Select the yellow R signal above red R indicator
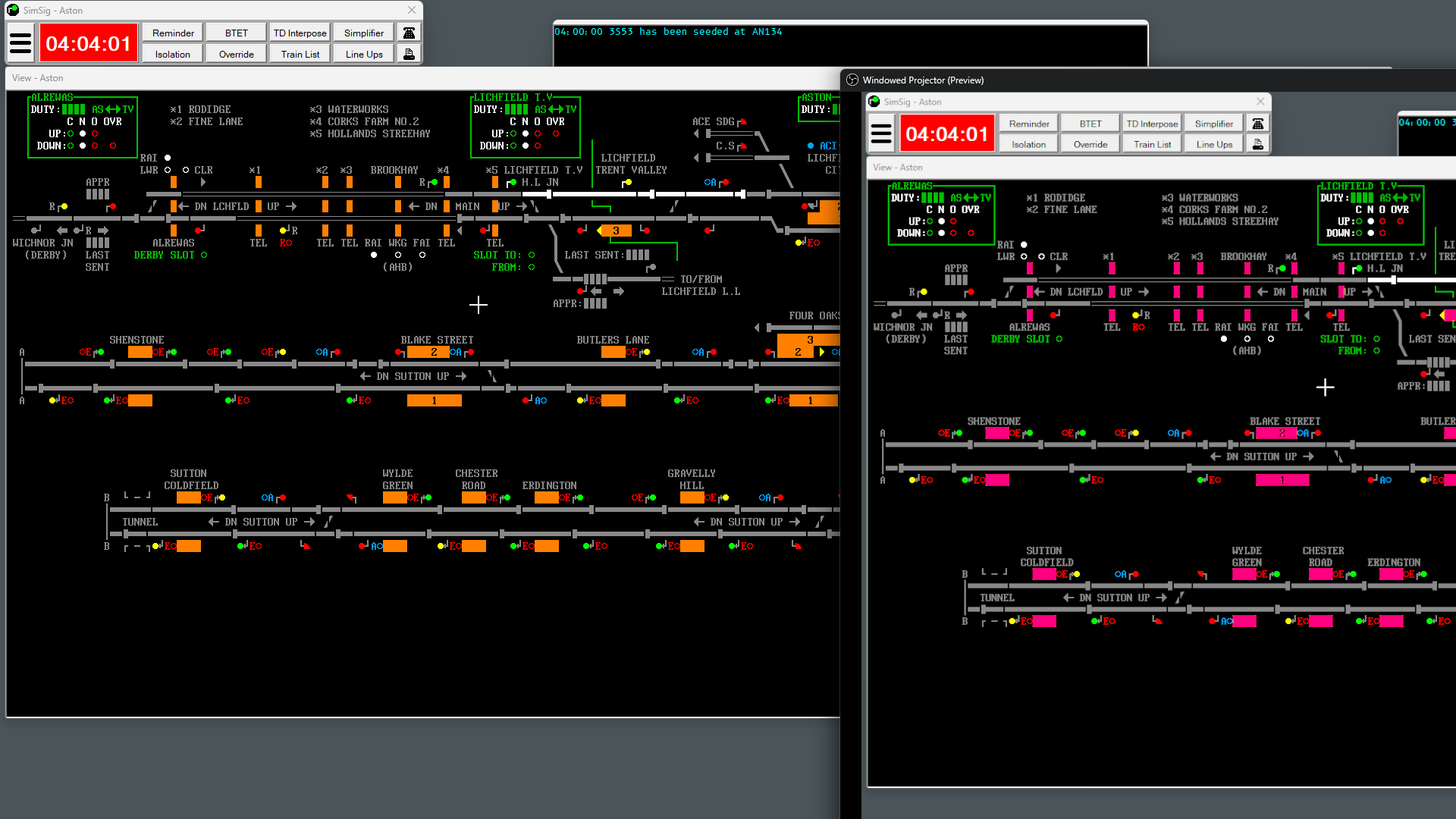The image size is (1456, 819). 284,231
